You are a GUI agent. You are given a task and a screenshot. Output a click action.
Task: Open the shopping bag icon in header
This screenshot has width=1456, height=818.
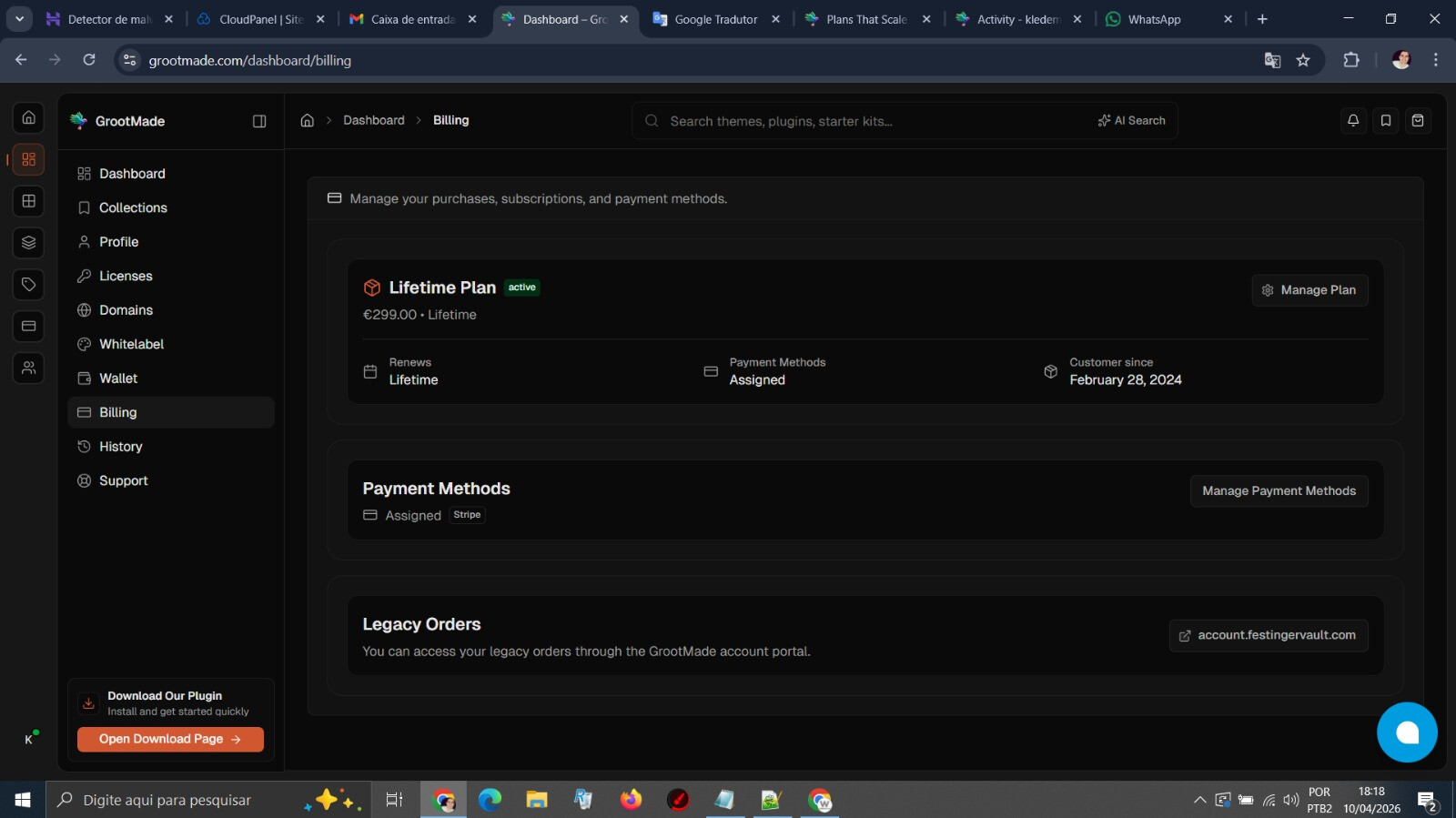1417,120
